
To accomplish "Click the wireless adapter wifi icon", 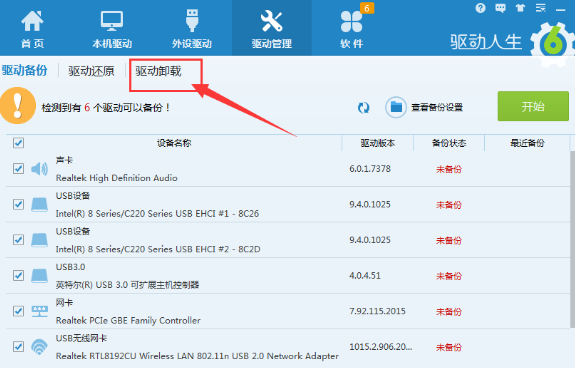I will 39,347.
